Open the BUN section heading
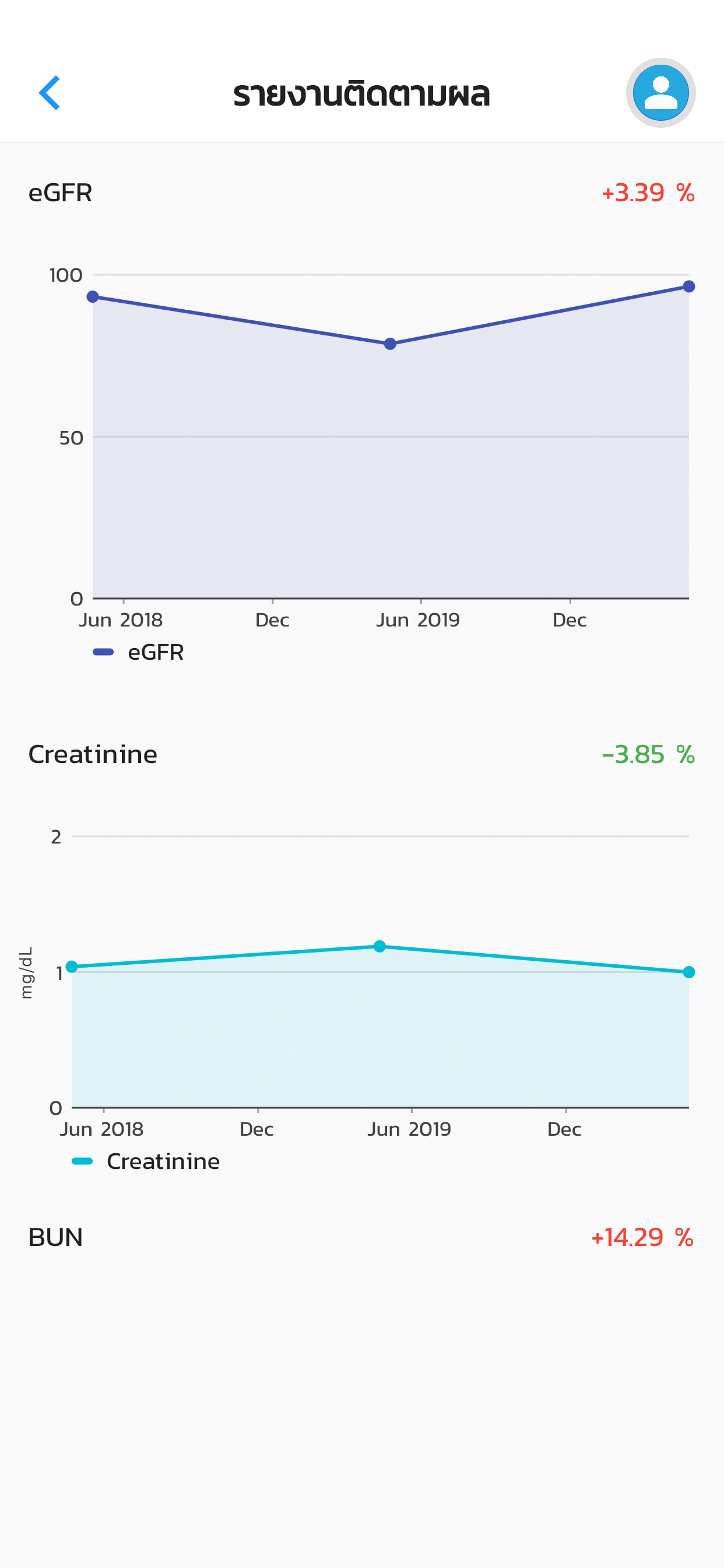724x1568 pixels. coord(55,1237)
